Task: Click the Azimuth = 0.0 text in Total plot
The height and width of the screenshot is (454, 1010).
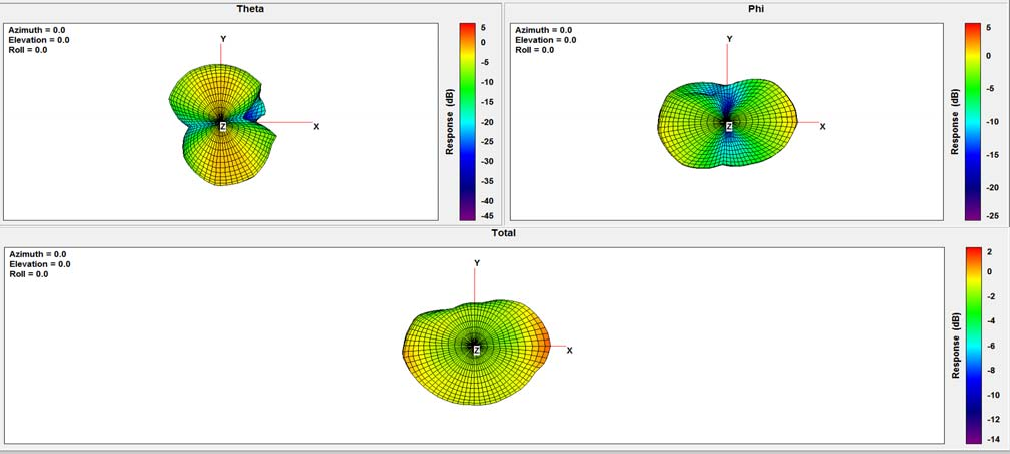Action: click(x=38, y=254)
